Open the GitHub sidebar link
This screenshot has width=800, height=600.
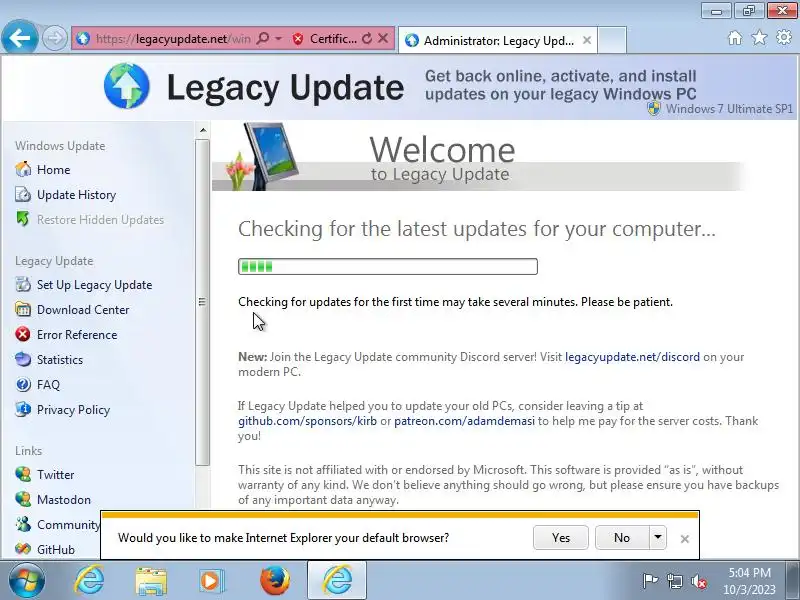[56, 549]
